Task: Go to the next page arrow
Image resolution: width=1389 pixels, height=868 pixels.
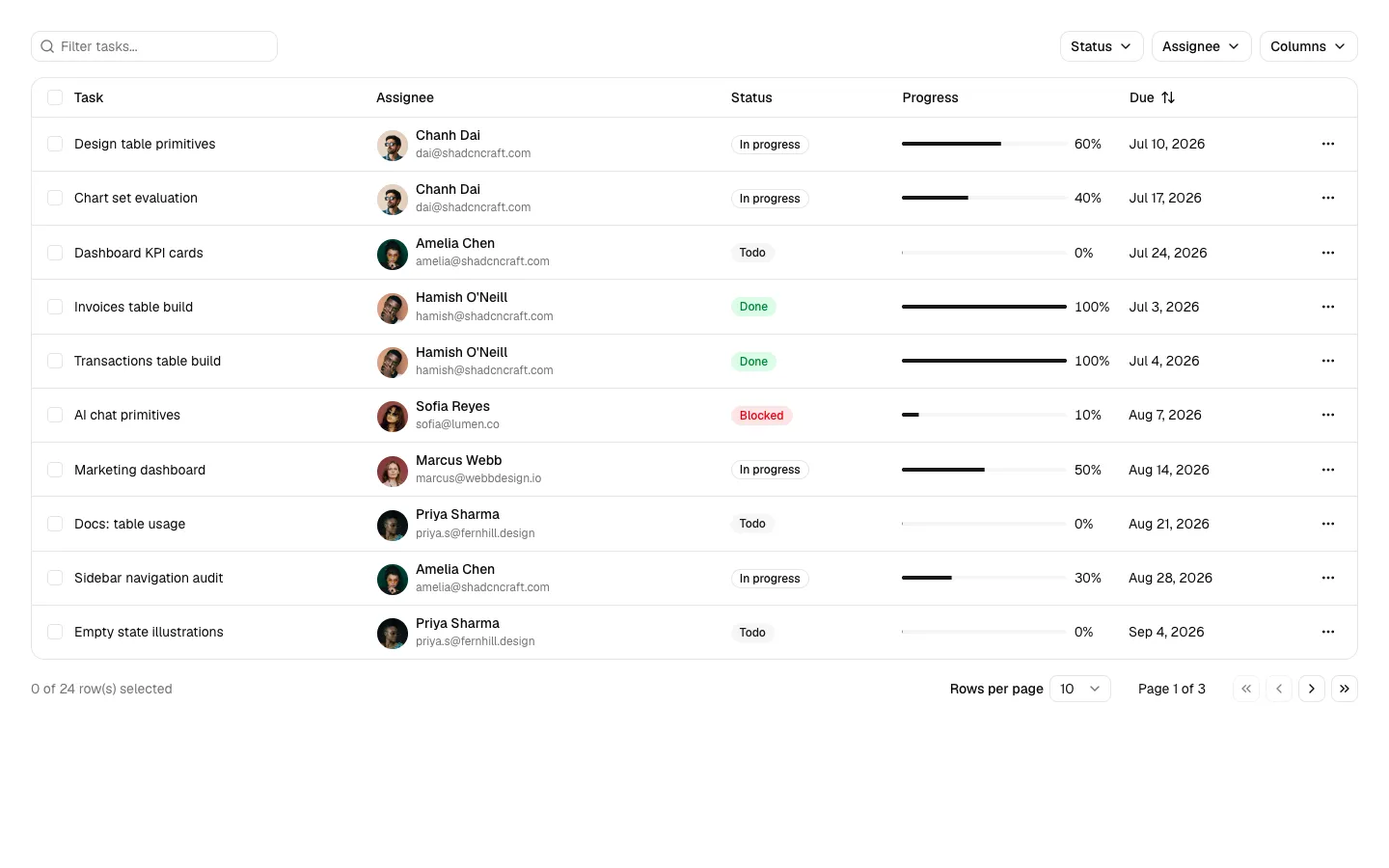Action: (x=1312, y=689)
